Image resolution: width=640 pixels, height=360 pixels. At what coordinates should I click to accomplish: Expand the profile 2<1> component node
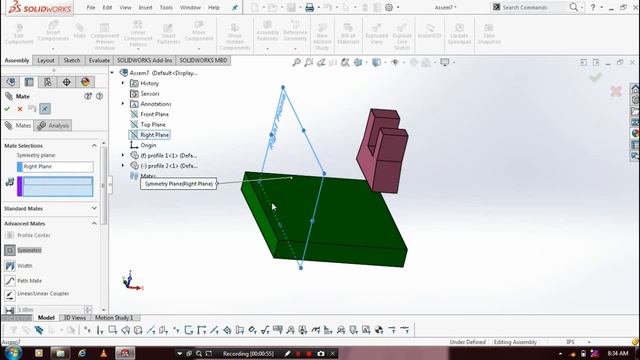(x=123, y=166)
